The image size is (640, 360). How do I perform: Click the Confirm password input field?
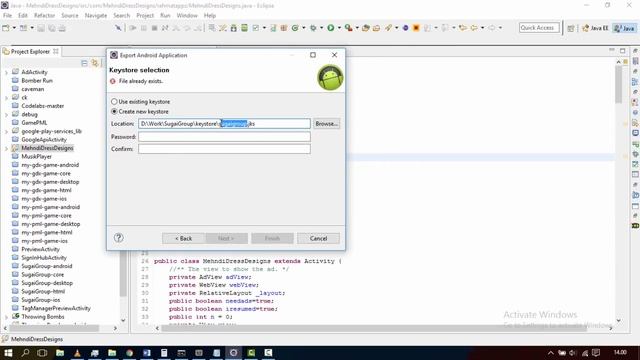click(224, 149)
